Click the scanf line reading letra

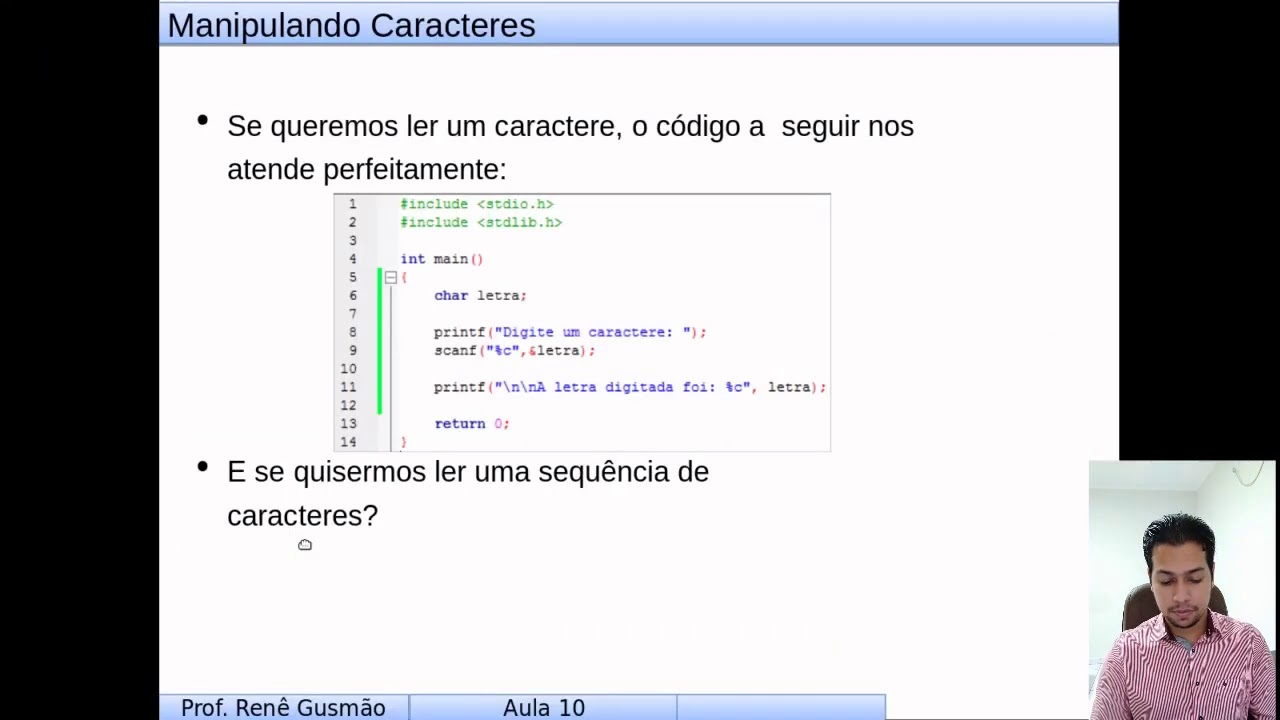click(514, 350)
